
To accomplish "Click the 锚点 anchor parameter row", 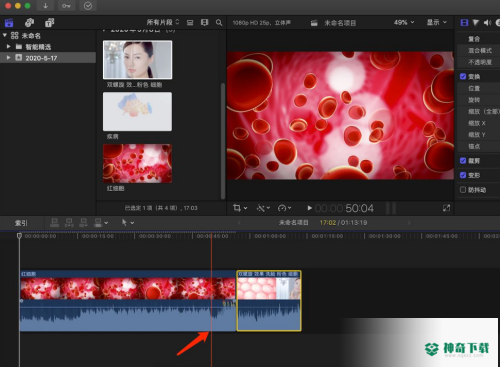I will point(479,146).
